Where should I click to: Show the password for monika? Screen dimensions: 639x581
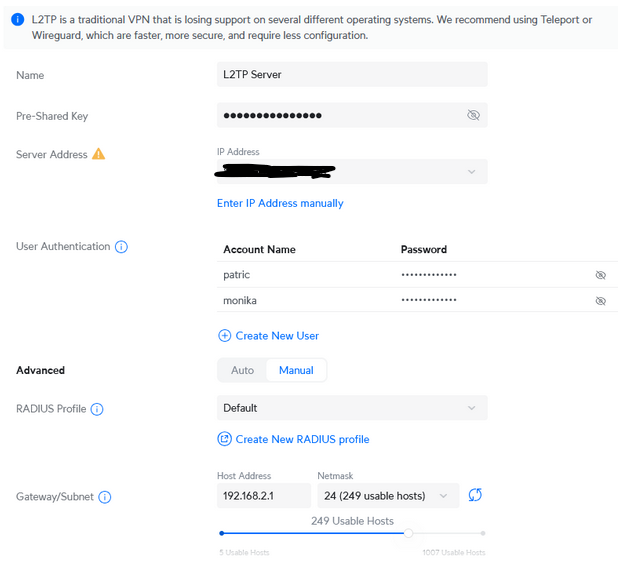coord(600,301)
